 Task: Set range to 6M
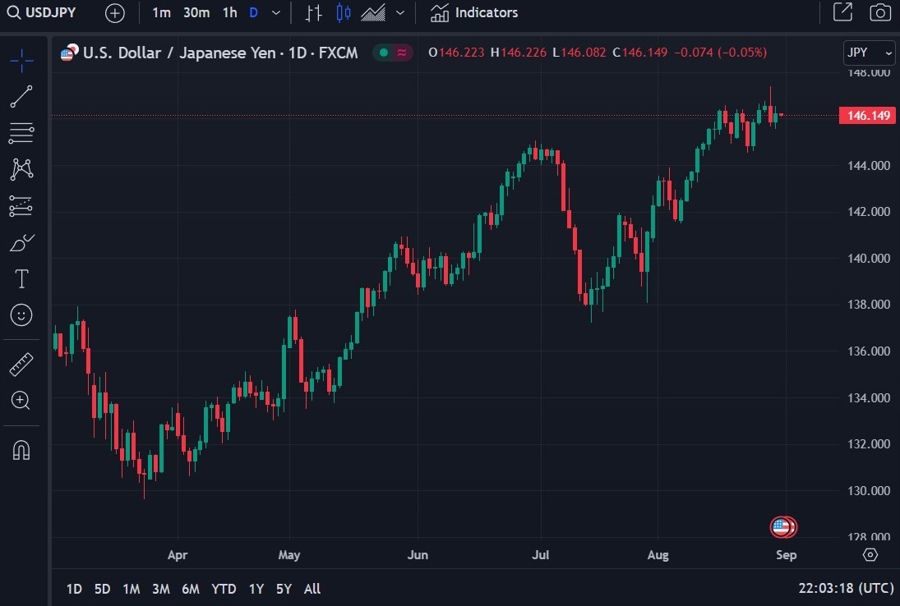click(x=191, y=589)
